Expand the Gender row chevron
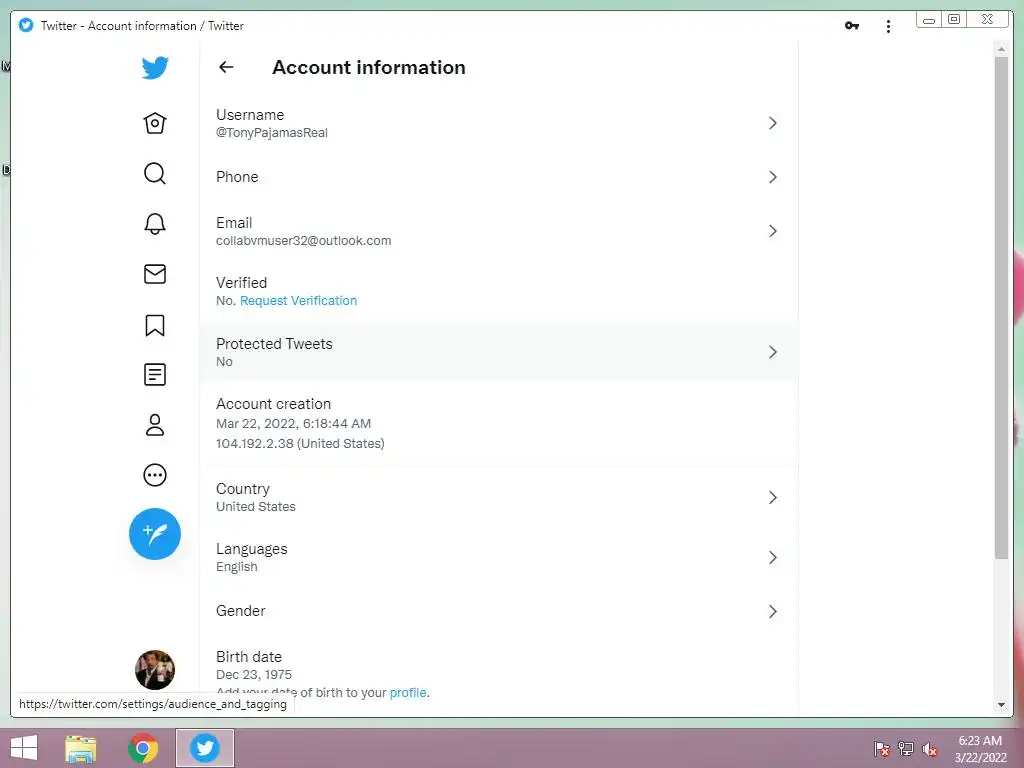The width and height of the screenshot is (1024, 768). pos(773,611)
